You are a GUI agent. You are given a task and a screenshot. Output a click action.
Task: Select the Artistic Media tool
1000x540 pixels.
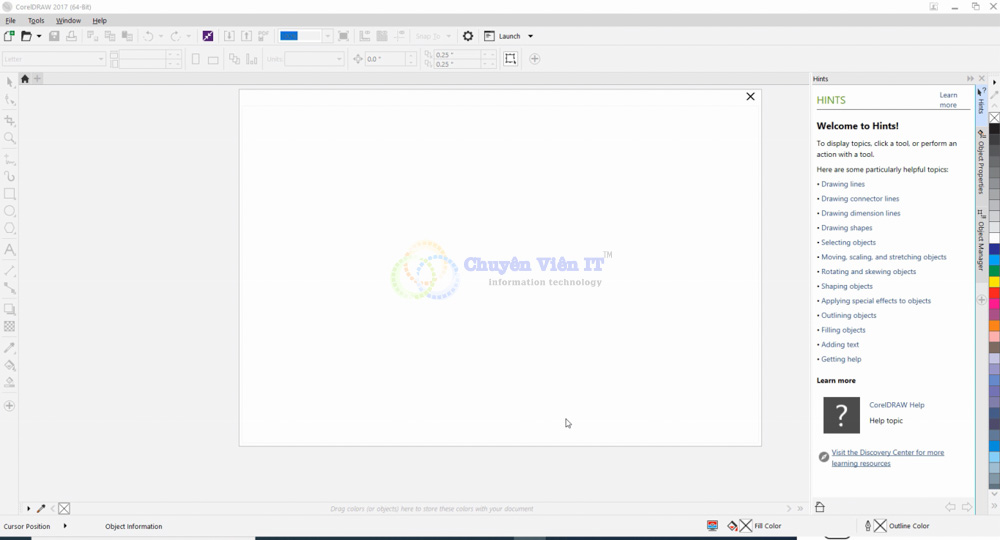coord(10,177)
